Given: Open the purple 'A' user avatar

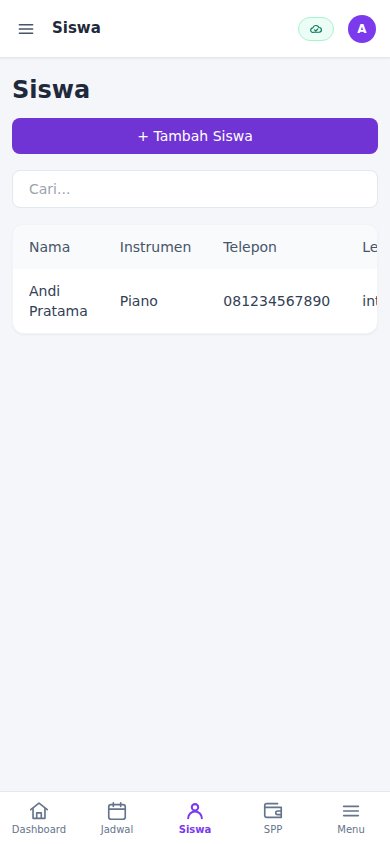Looking at the screenshot, I should click(x=361, y=29).
